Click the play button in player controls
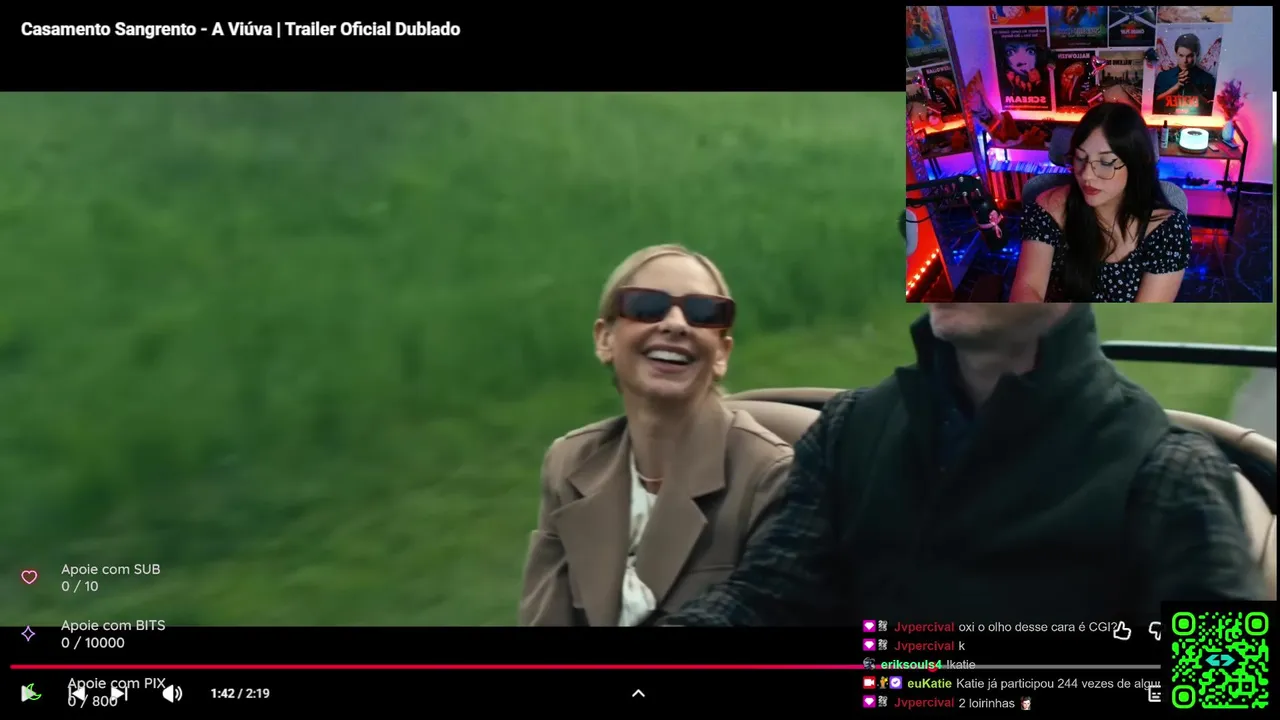Viewport: 1280px width, 720px height. tap(31, 692)
